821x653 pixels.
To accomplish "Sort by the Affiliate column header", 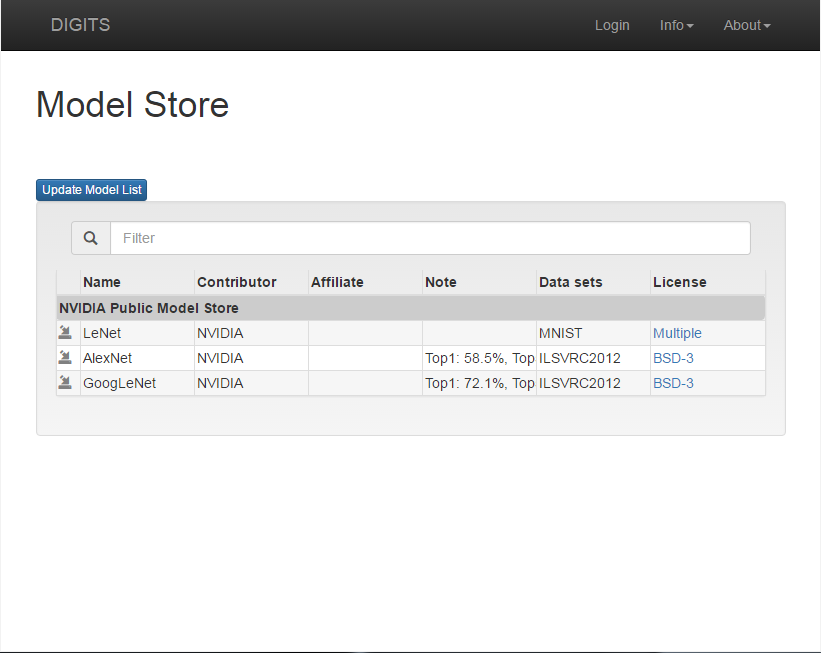I will tap(337, 282).
